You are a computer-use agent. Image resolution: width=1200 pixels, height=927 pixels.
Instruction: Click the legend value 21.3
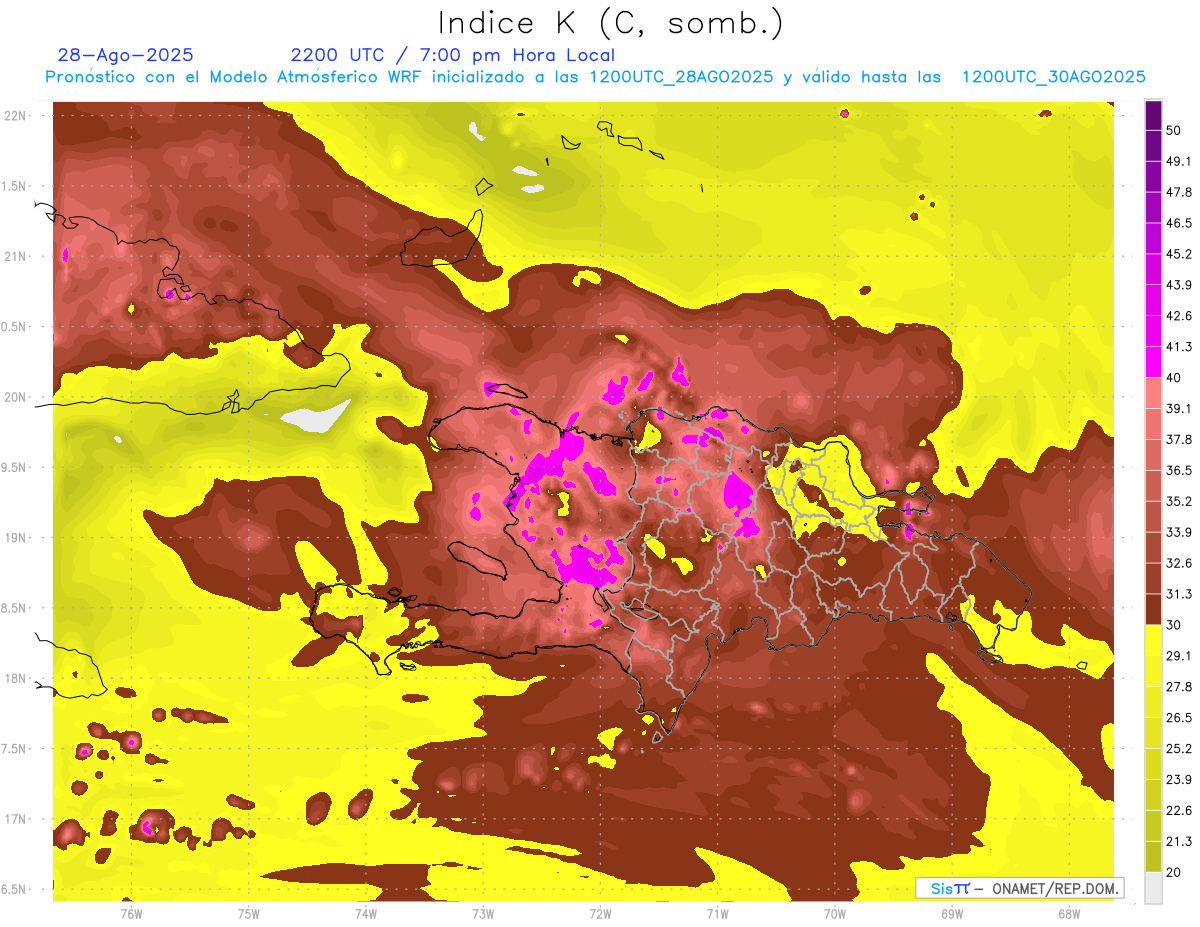coord(1179,842)
